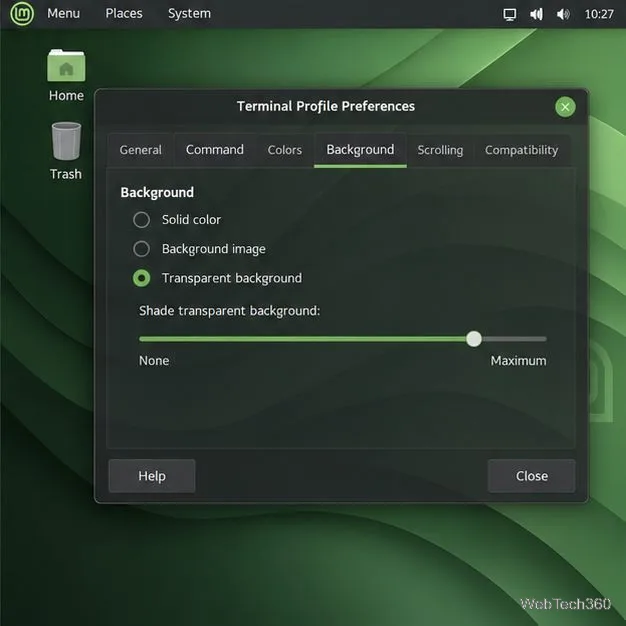Image resolution: width=626 pixels, height=626 pixels.
Task: Click the unfilled slider track near Maximum
Action: click(x=514, y=339)
